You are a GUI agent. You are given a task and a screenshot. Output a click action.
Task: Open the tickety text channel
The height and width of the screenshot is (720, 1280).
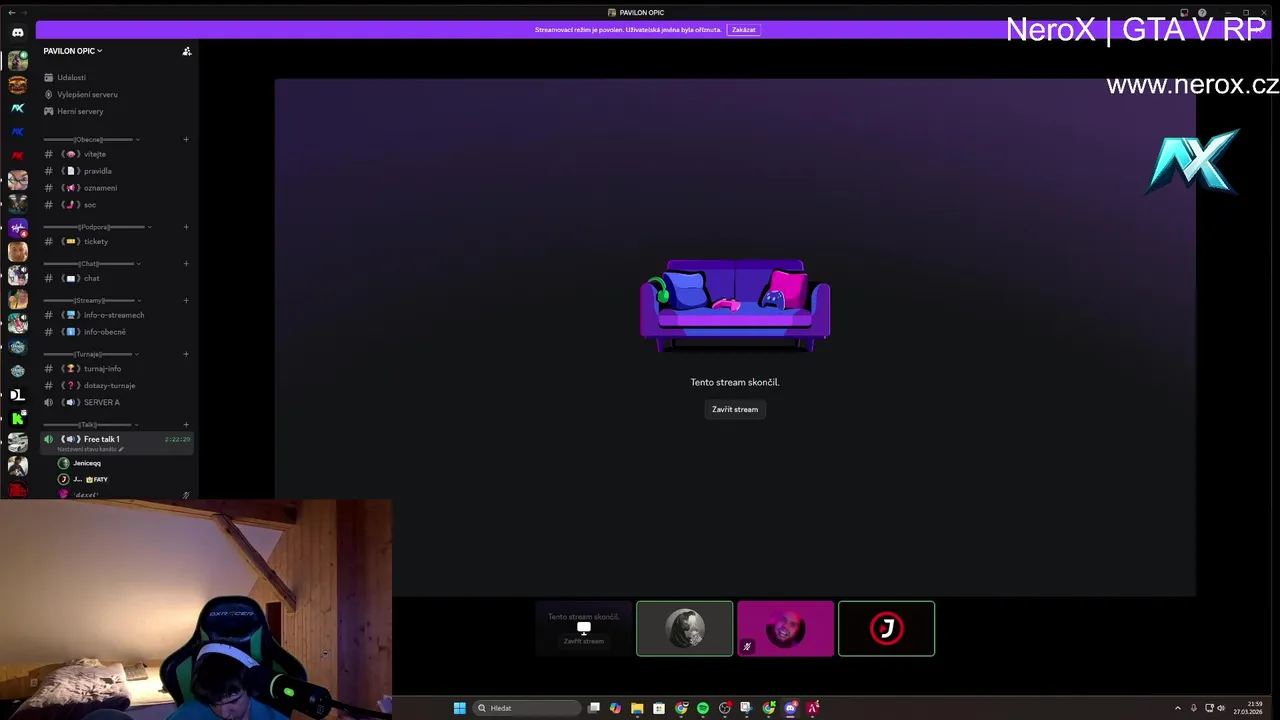click(x=115, y=241)
